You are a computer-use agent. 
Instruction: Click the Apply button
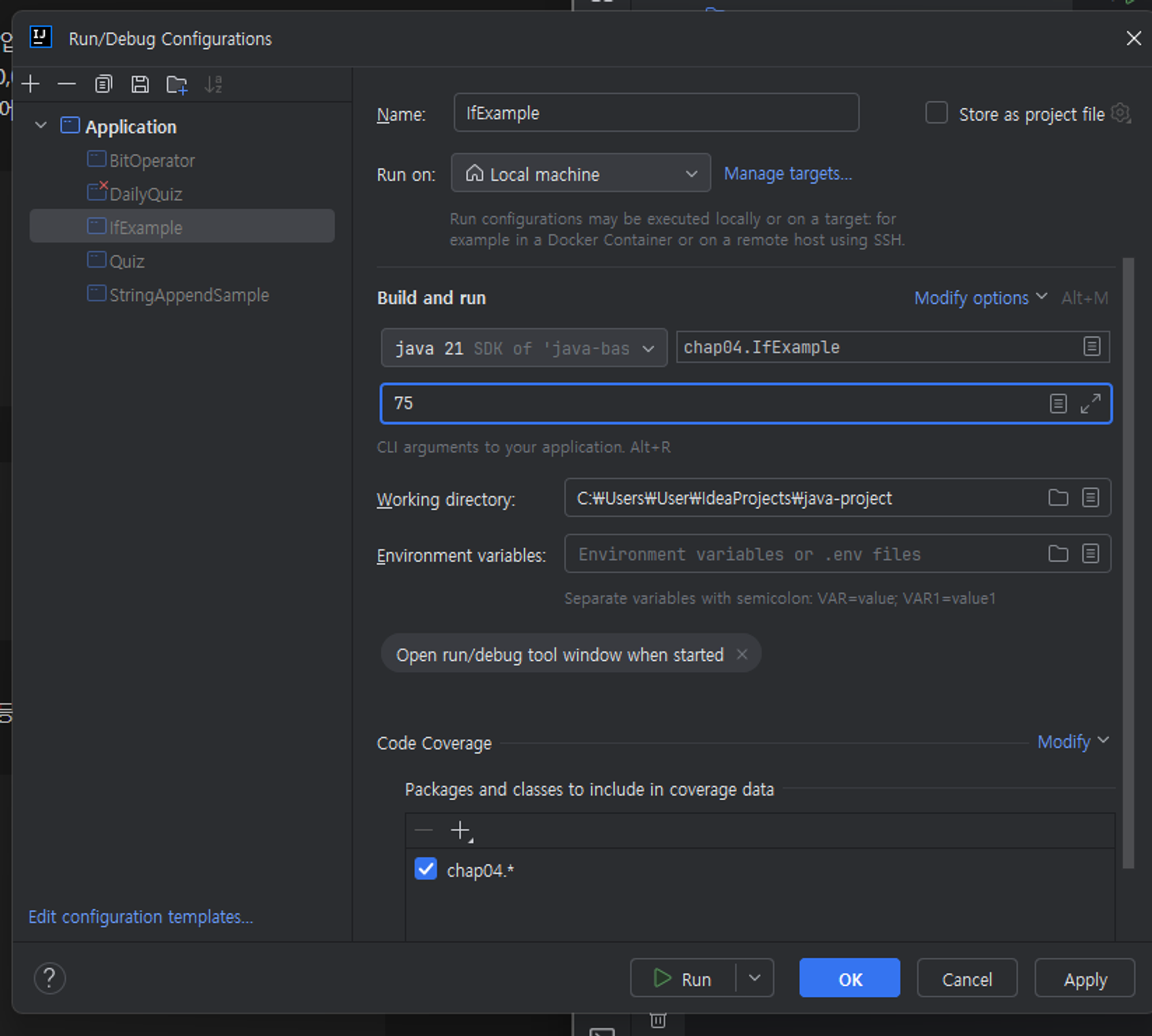(x=1084, y=978)
